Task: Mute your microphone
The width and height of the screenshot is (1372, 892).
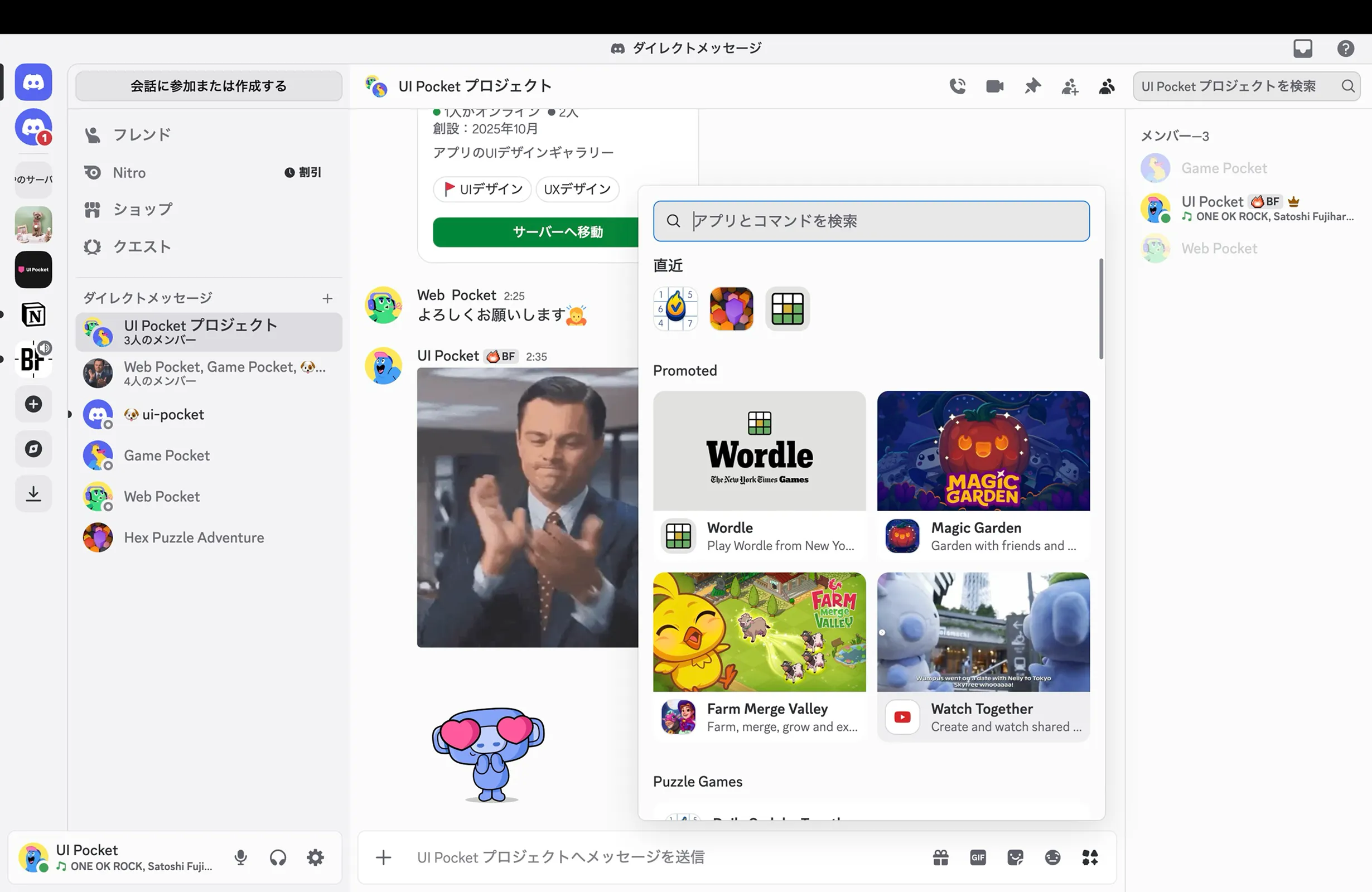Action: [x=241, y=857]
